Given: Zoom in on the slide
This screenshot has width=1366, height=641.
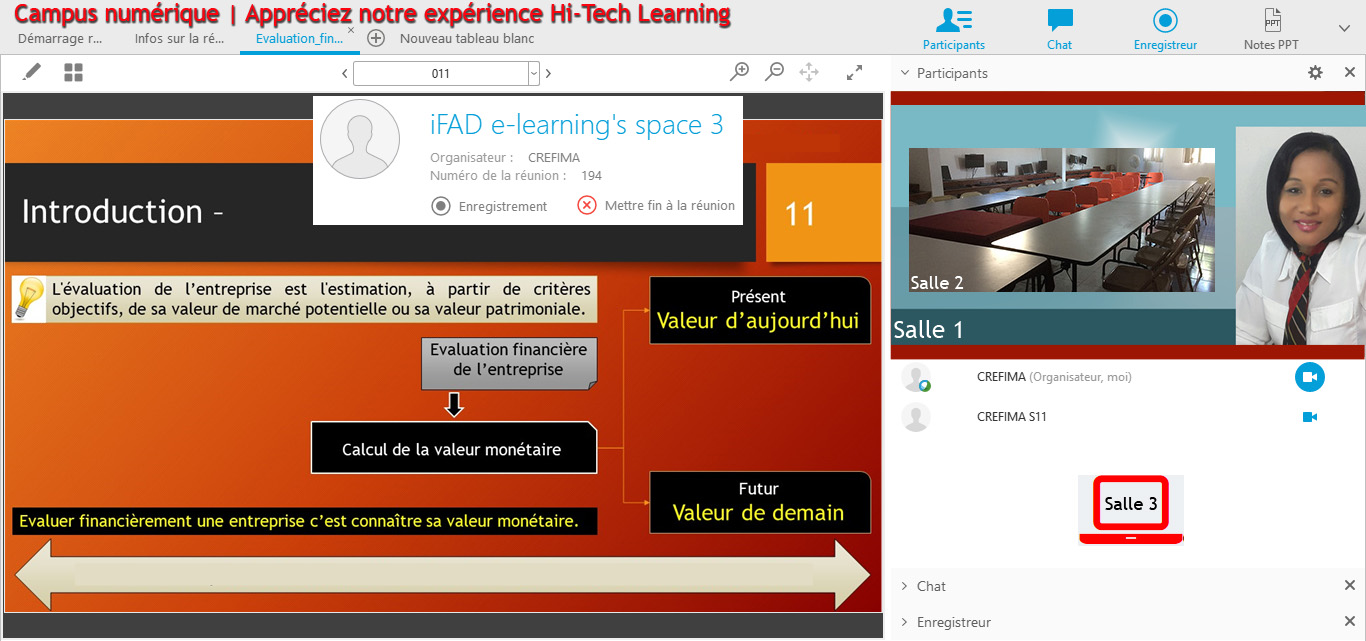Looking at the screenshot, I should coord(740,72).
